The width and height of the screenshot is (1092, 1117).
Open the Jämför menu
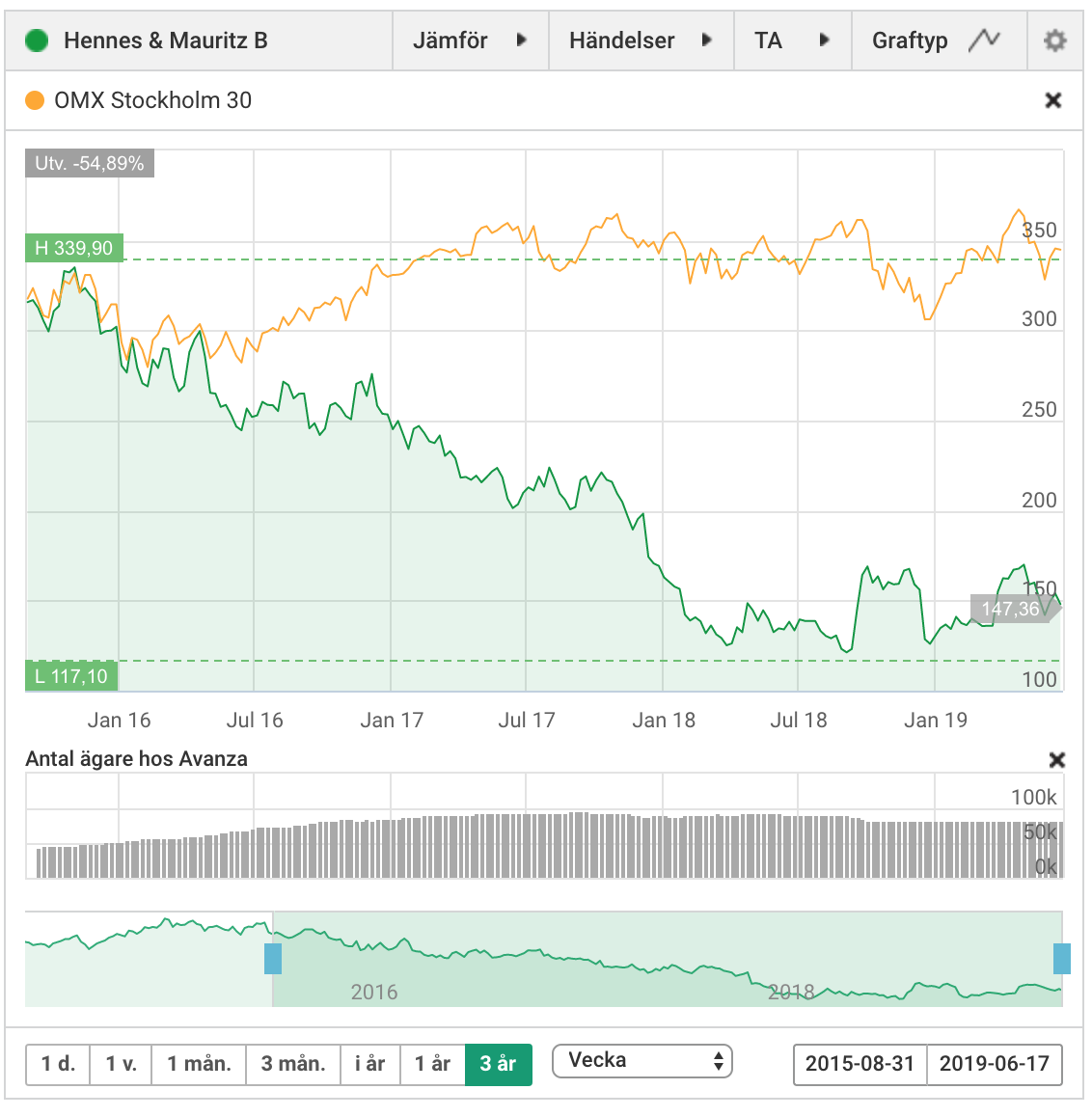point(470,41)
